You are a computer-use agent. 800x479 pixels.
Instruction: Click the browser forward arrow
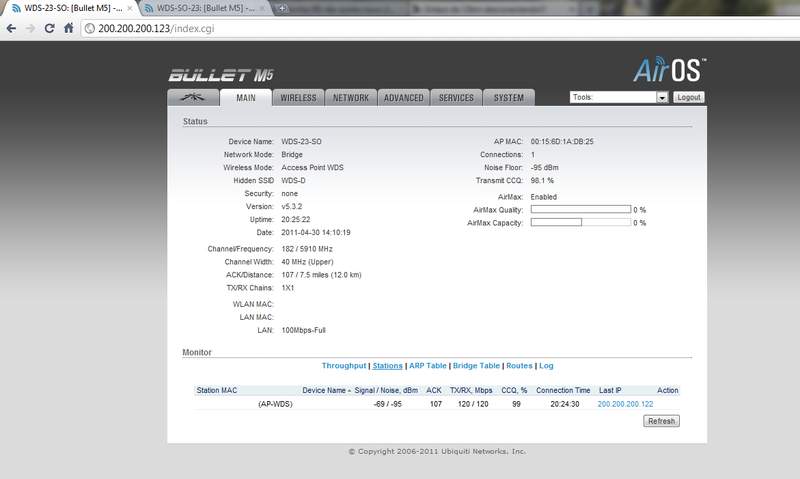click(31, 29)
